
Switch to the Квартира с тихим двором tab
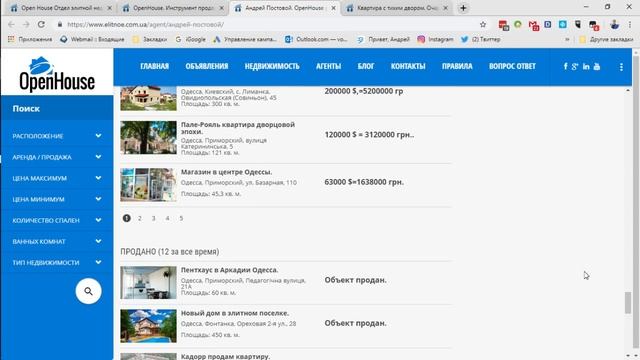point(396,8)
